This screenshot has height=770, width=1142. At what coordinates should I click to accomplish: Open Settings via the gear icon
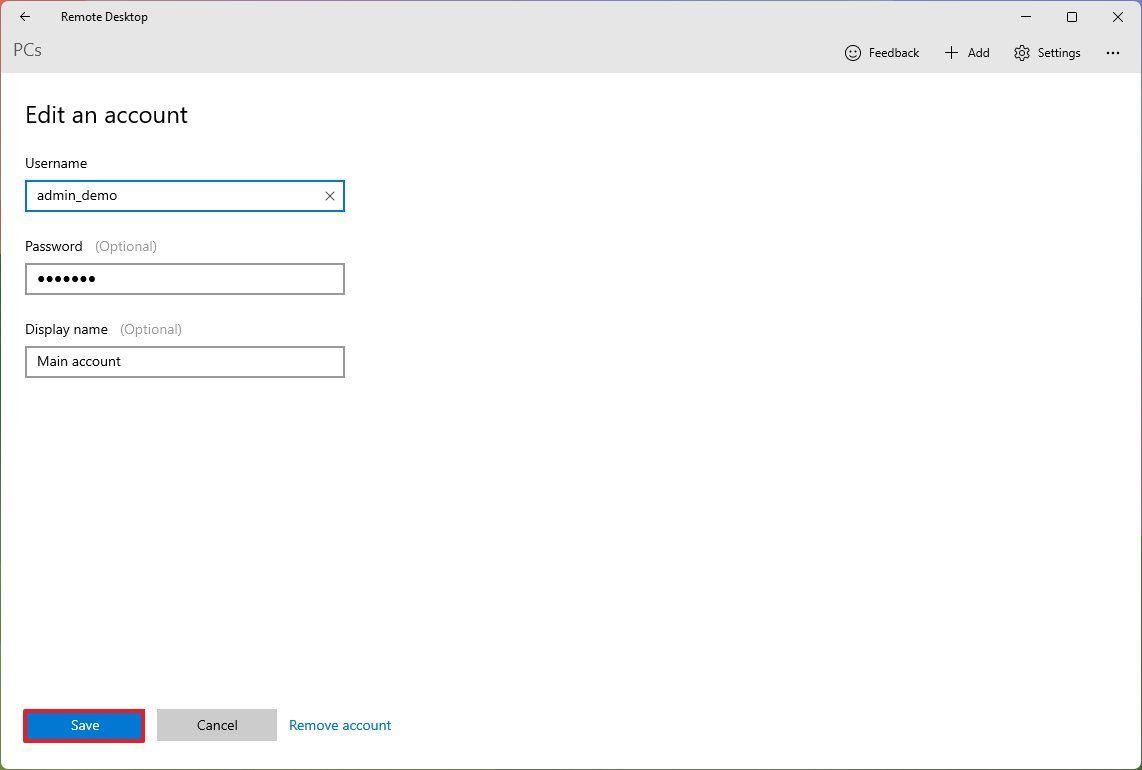click(x=1021, y=52)
